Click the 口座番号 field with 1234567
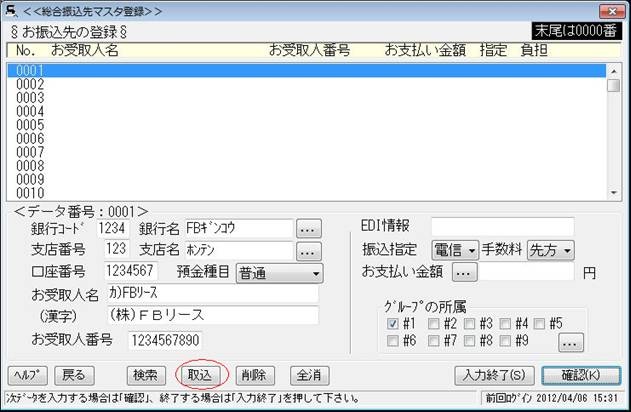The image size is (631, 412). click(x=130, y=271)
